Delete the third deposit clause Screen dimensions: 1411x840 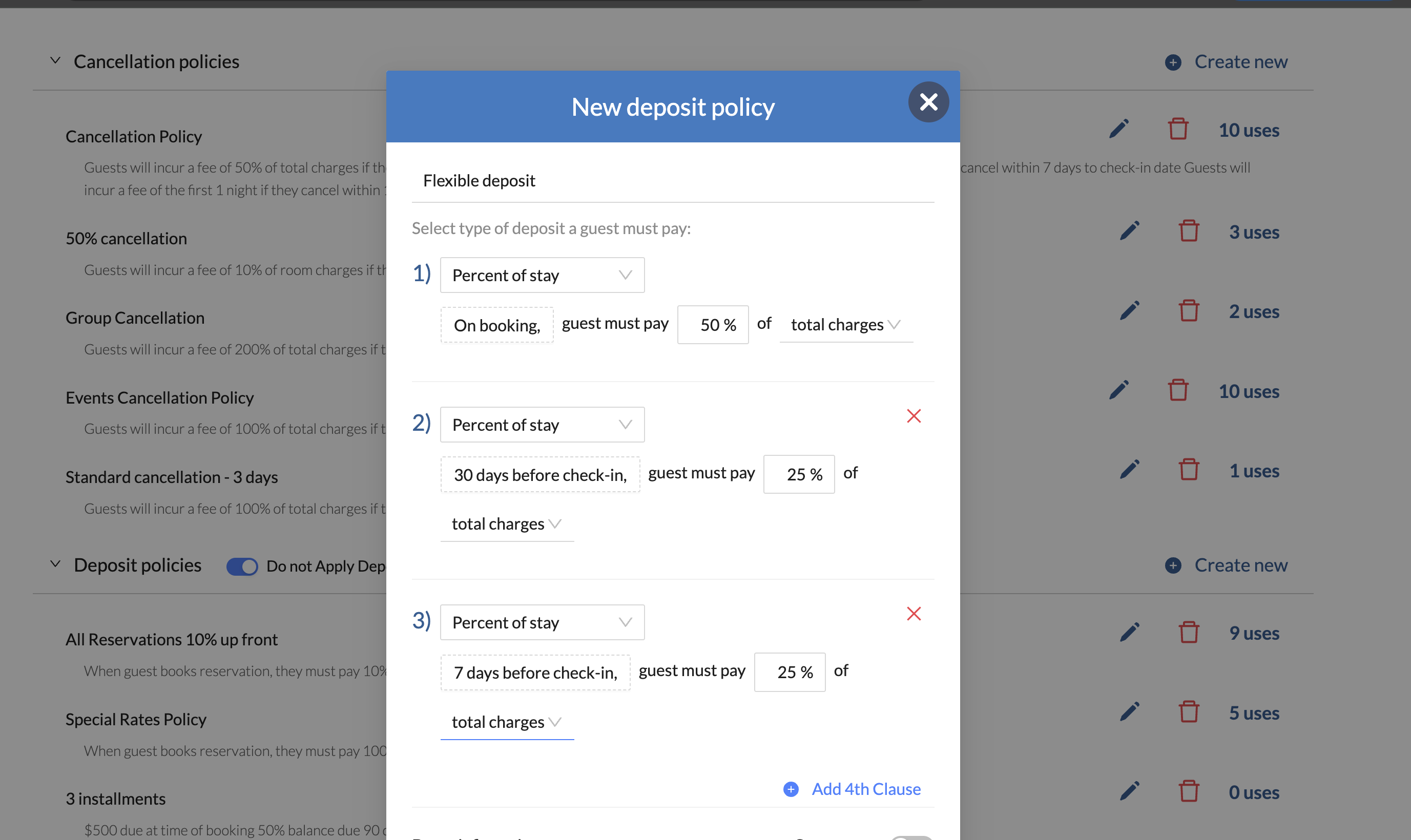click(x=914, y=614)
